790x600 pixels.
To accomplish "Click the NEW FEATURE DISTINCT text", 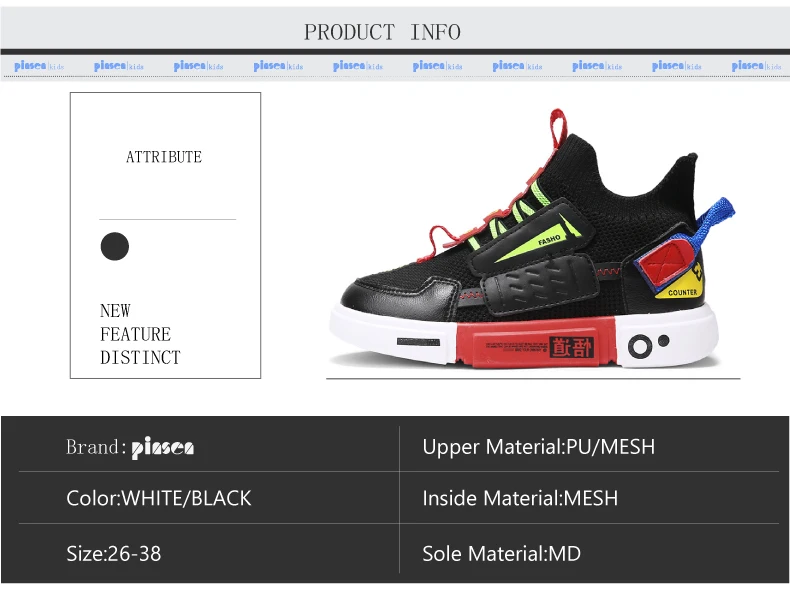I will (140, 334).
